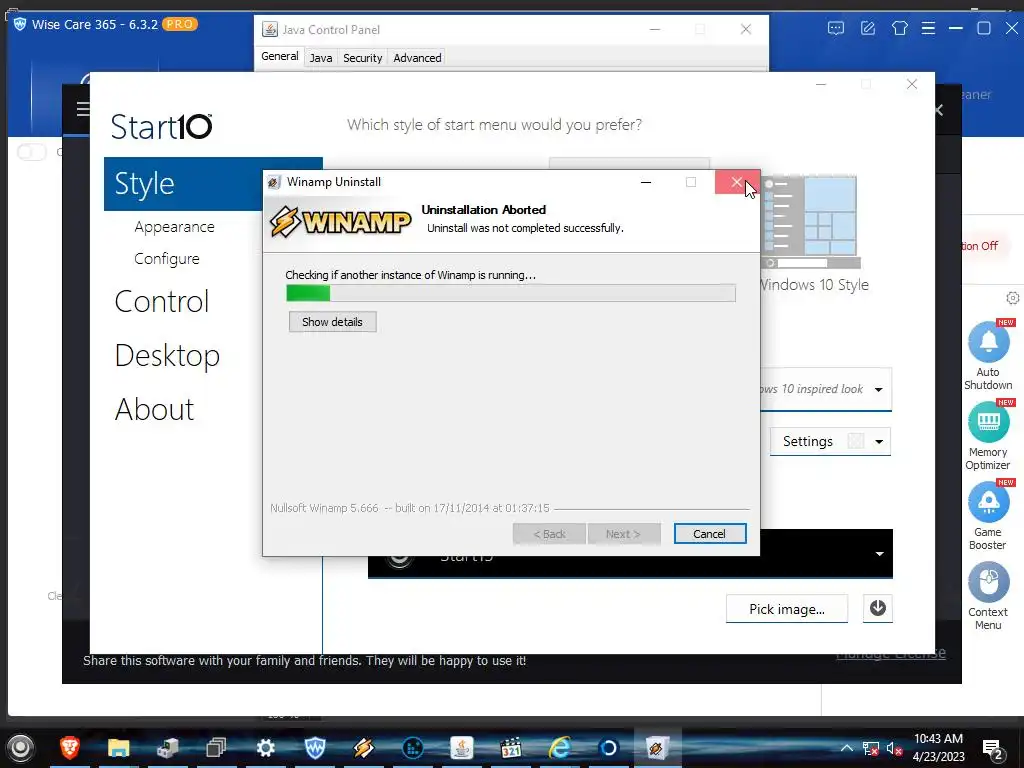Toggle the switch at Wise Care left edge

(31, 152)
